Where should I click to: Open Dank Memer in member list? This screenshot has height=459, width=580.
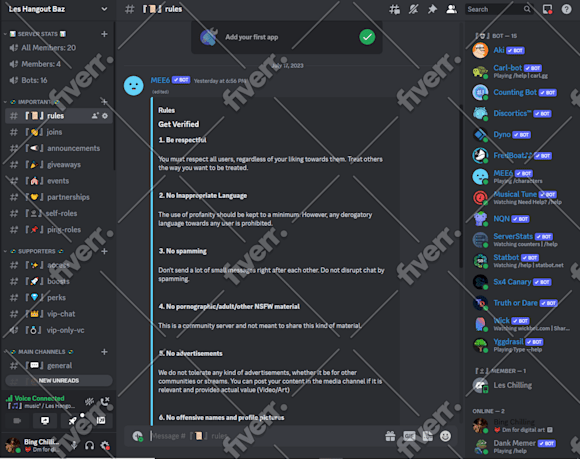(x=522, y=446)
